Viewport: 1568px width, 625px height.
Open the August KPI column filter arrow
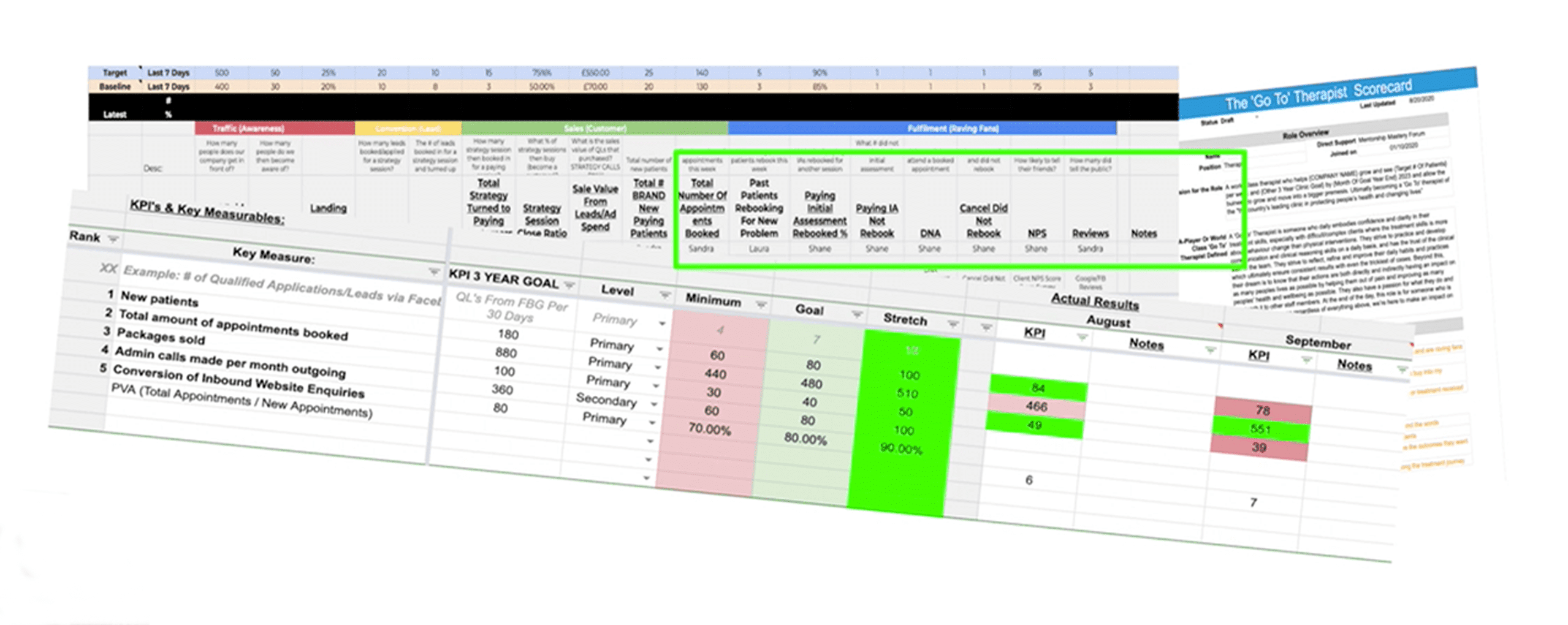[1082, 337]
